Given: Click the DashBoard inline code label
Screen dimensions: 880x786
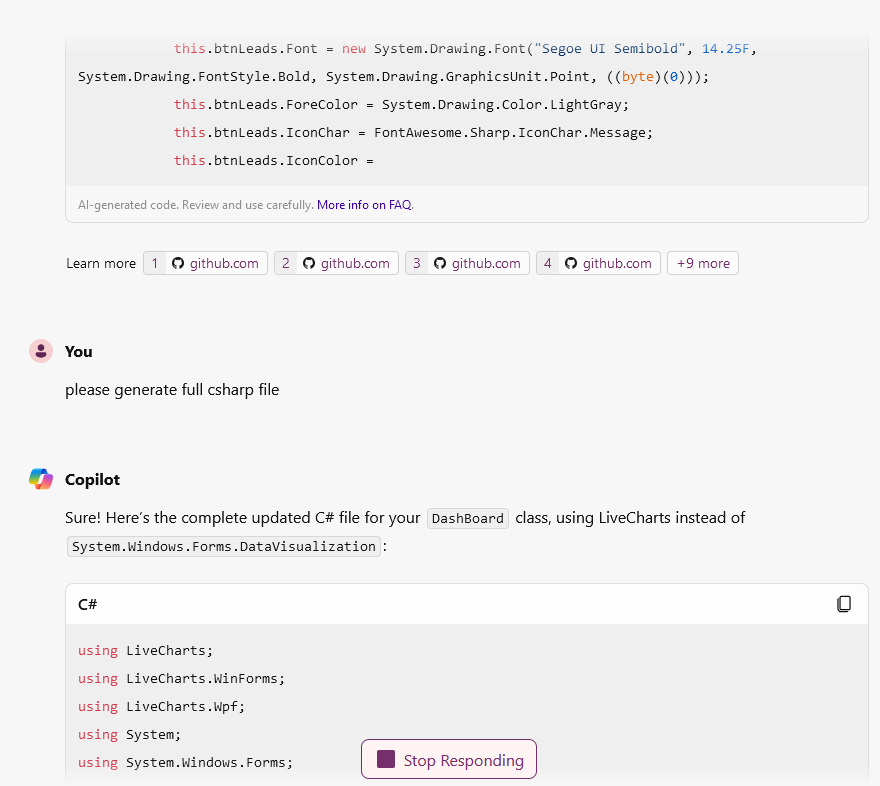Looking at the screenshot, I should click(468, 518).
